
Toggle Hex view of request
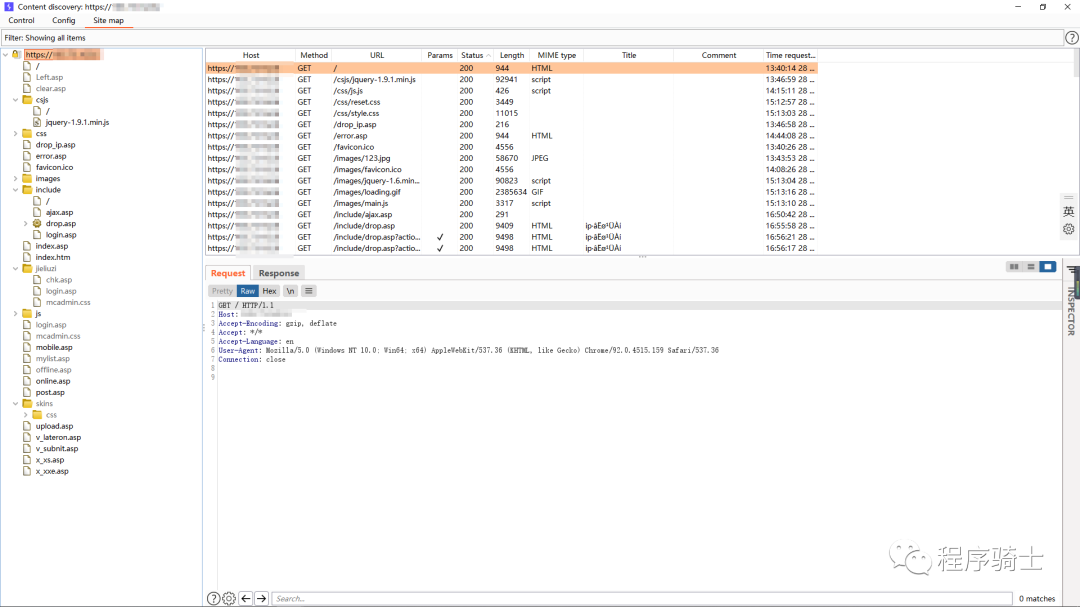pos(269,291)
